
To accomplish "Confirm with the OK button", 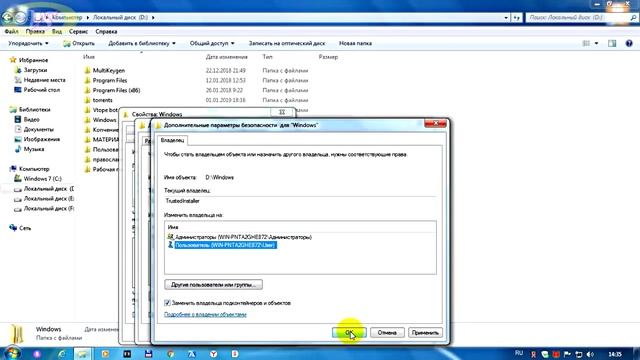I will point(349,333).
